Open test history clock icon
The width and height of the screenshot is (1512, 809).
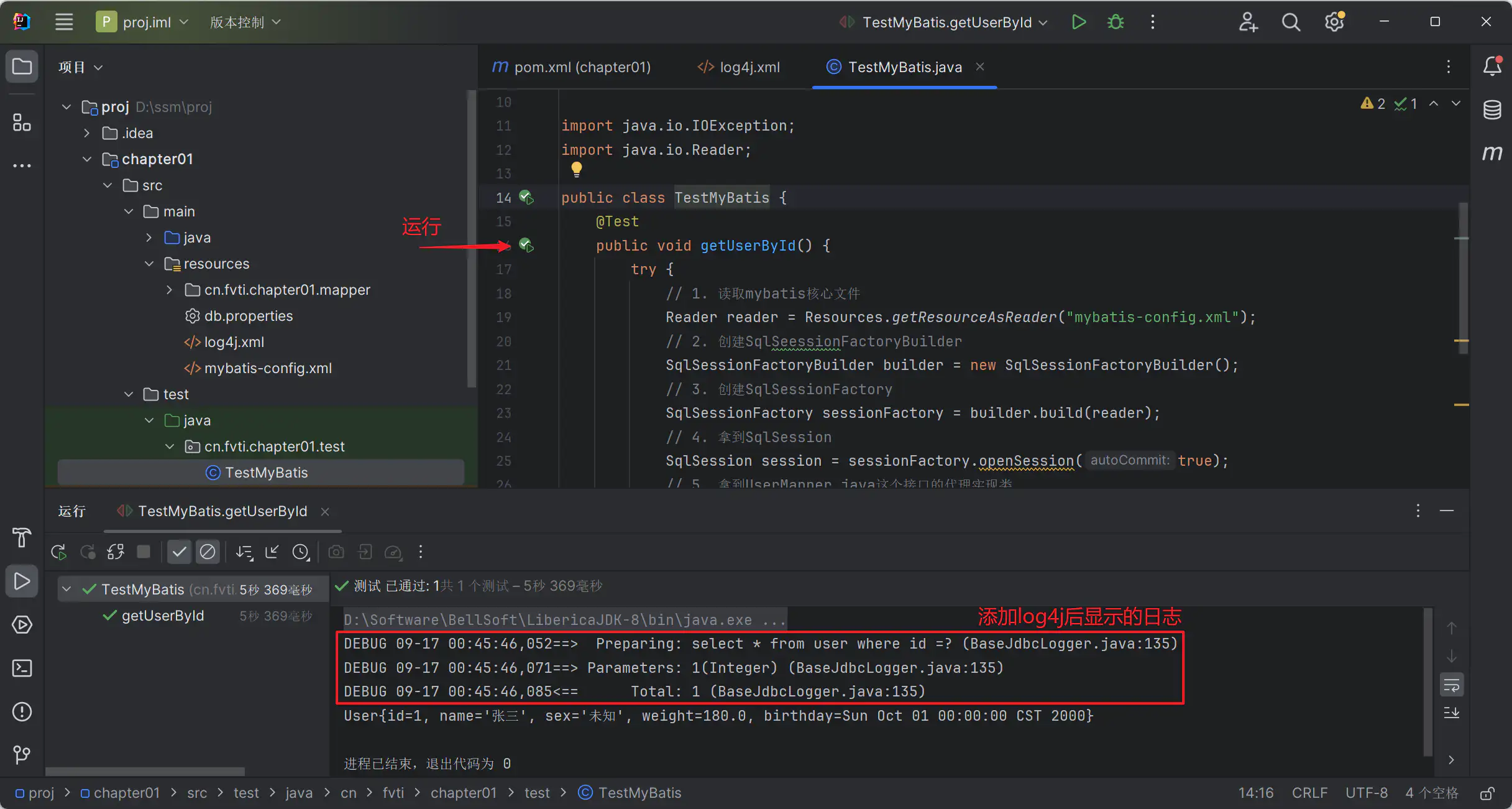pyautogui.click(x=301, y=552)
